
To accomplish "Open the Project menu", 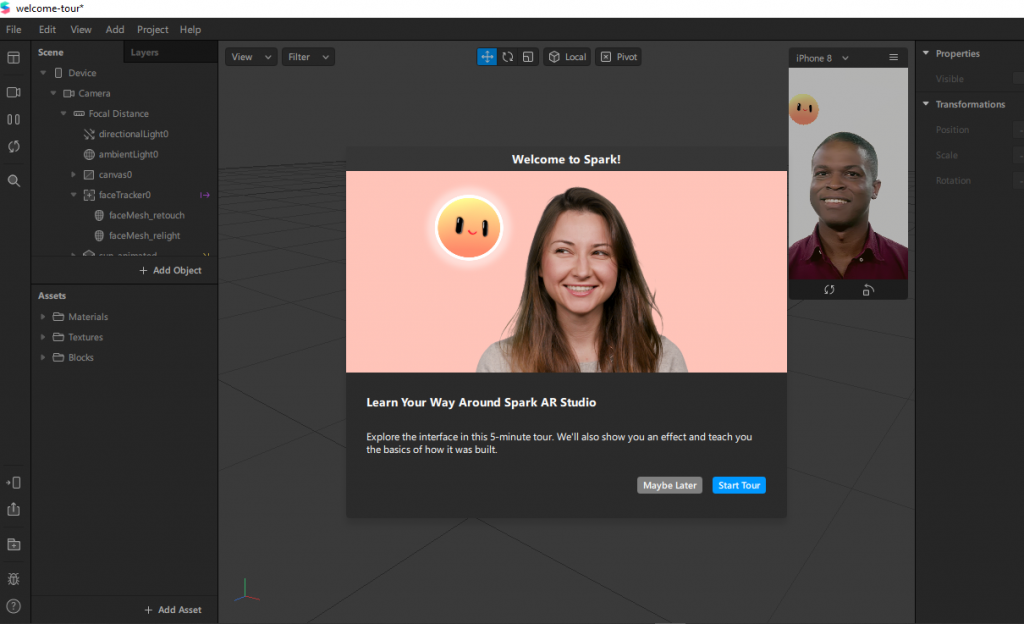I will tap(152, 30).
